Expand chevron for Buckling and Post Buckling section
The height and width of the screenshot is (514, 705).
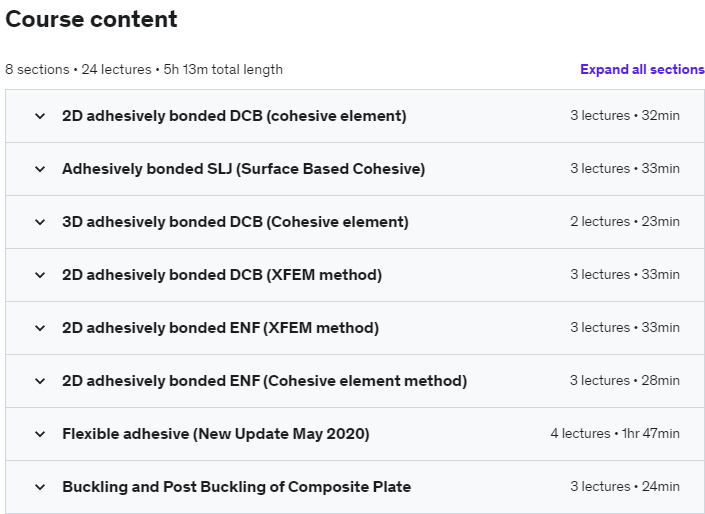click(x=40, y=487)
